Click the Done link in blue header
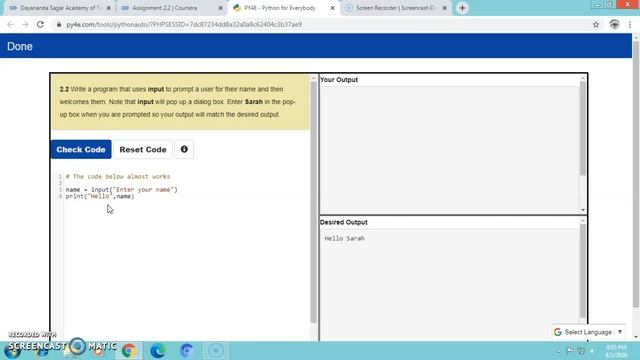 20,46
